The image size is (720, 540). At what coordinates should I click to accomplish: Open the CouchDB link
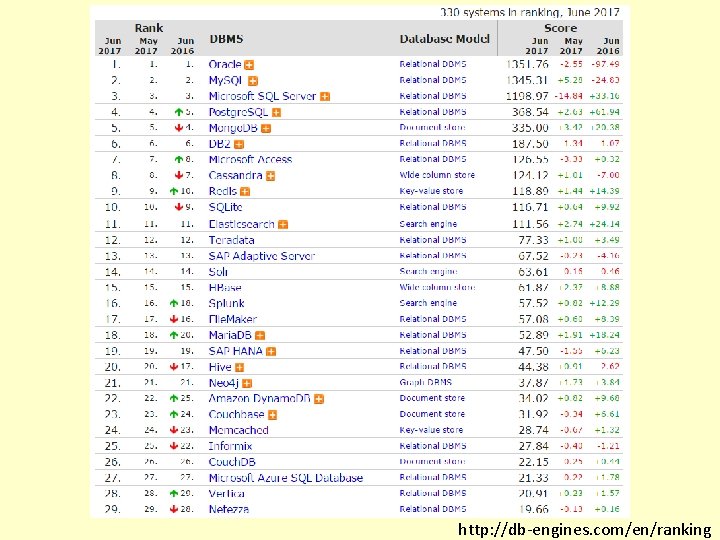point(232,462)
